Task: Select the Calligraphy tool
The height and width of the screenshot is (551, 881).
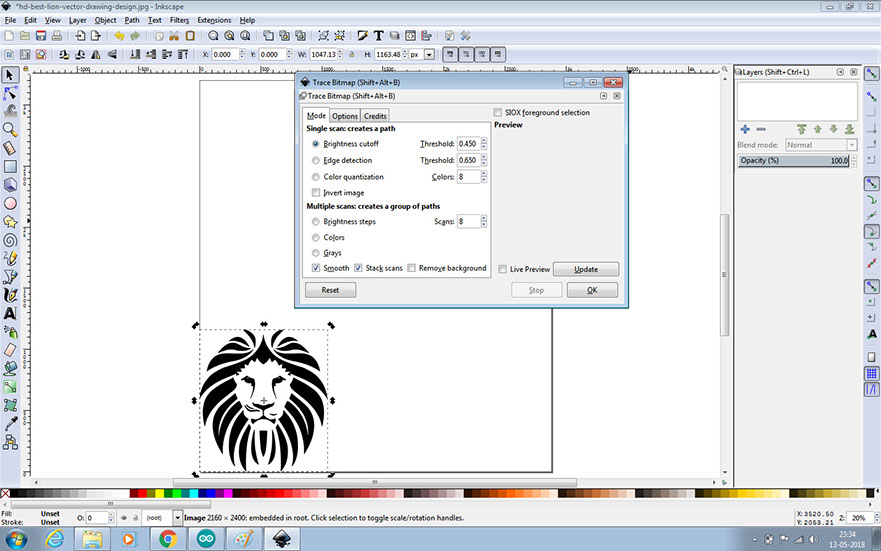Action: [10, 295]
